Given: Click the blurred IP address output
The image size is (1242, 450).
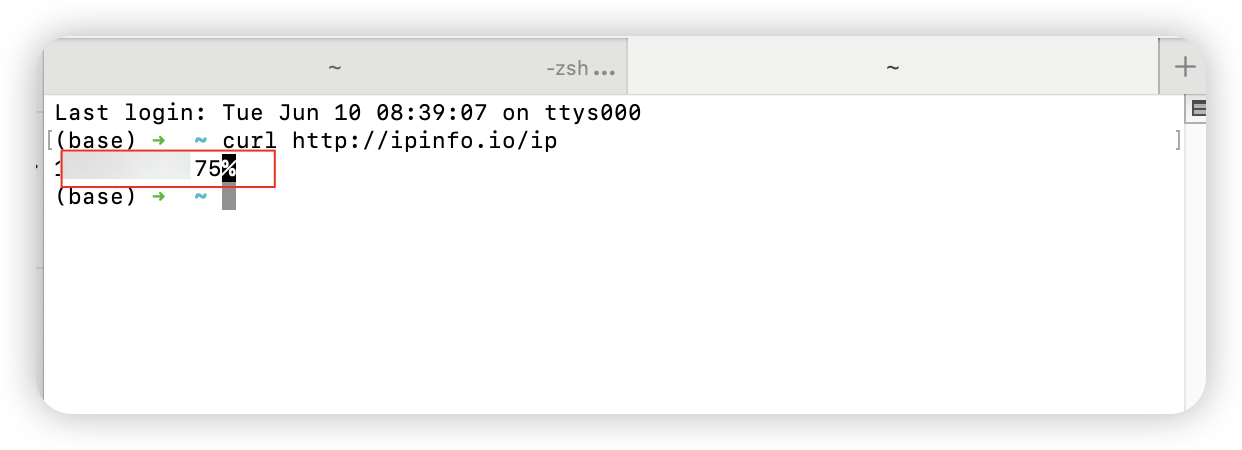Looking at the screenshot, I should [125, 169].
